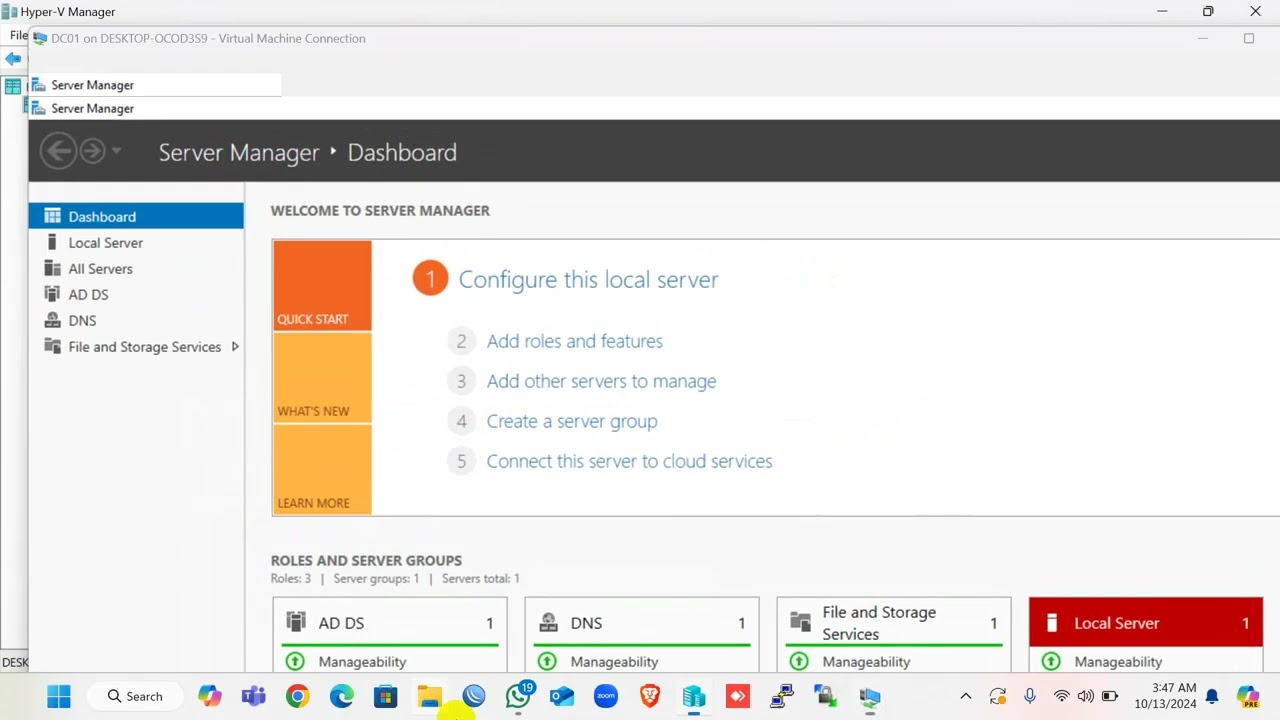The height and width of the screenshot is (720, 1280).
Task: Open Outlook from the taskbar
Action: [562, 696]
